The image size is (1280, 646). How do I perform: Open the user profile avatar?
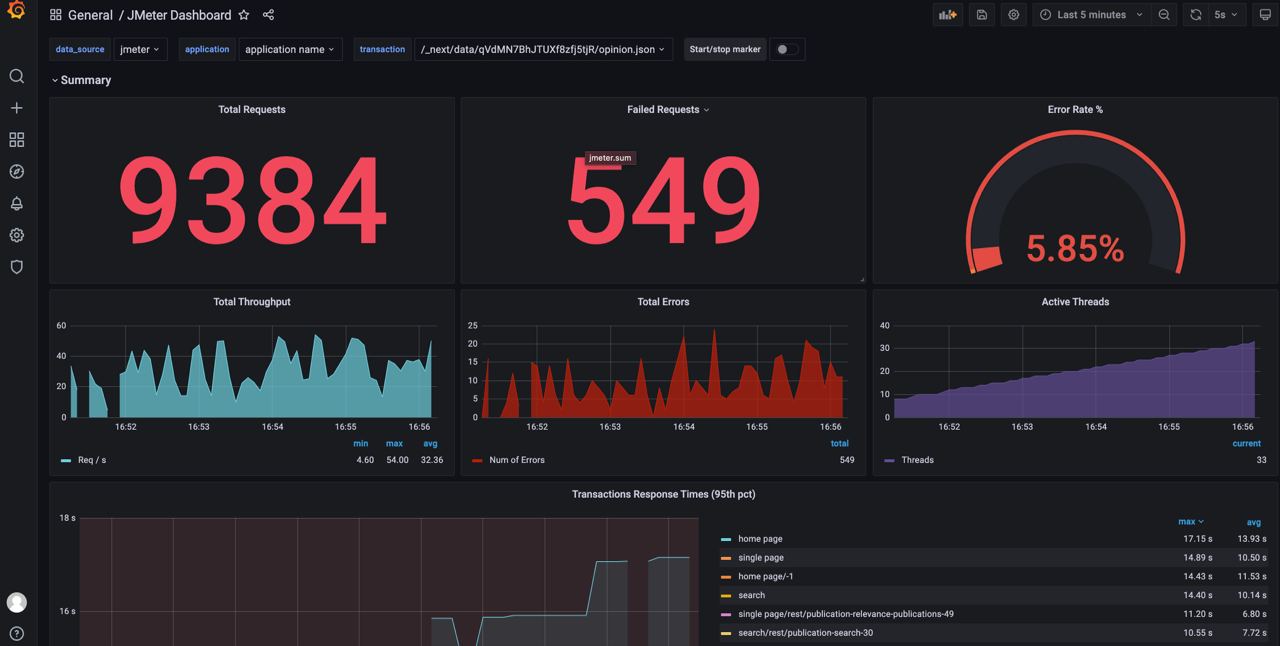click(x=16, y=602)
